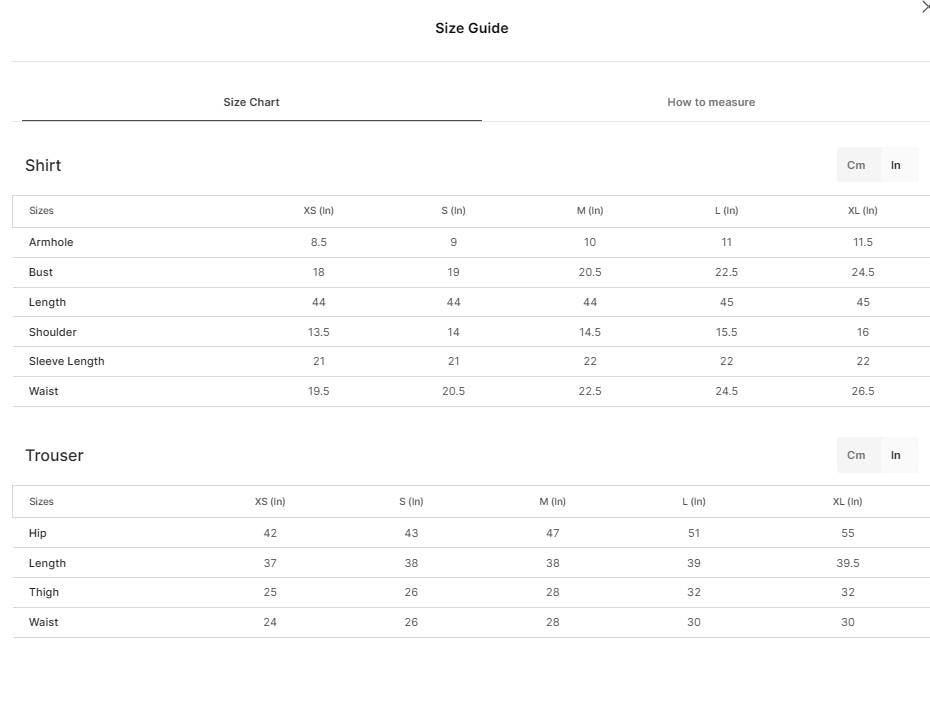
Task: Click the Trouser XL length value 39.5
Action: pyautogui.click(x=848, y=563)
